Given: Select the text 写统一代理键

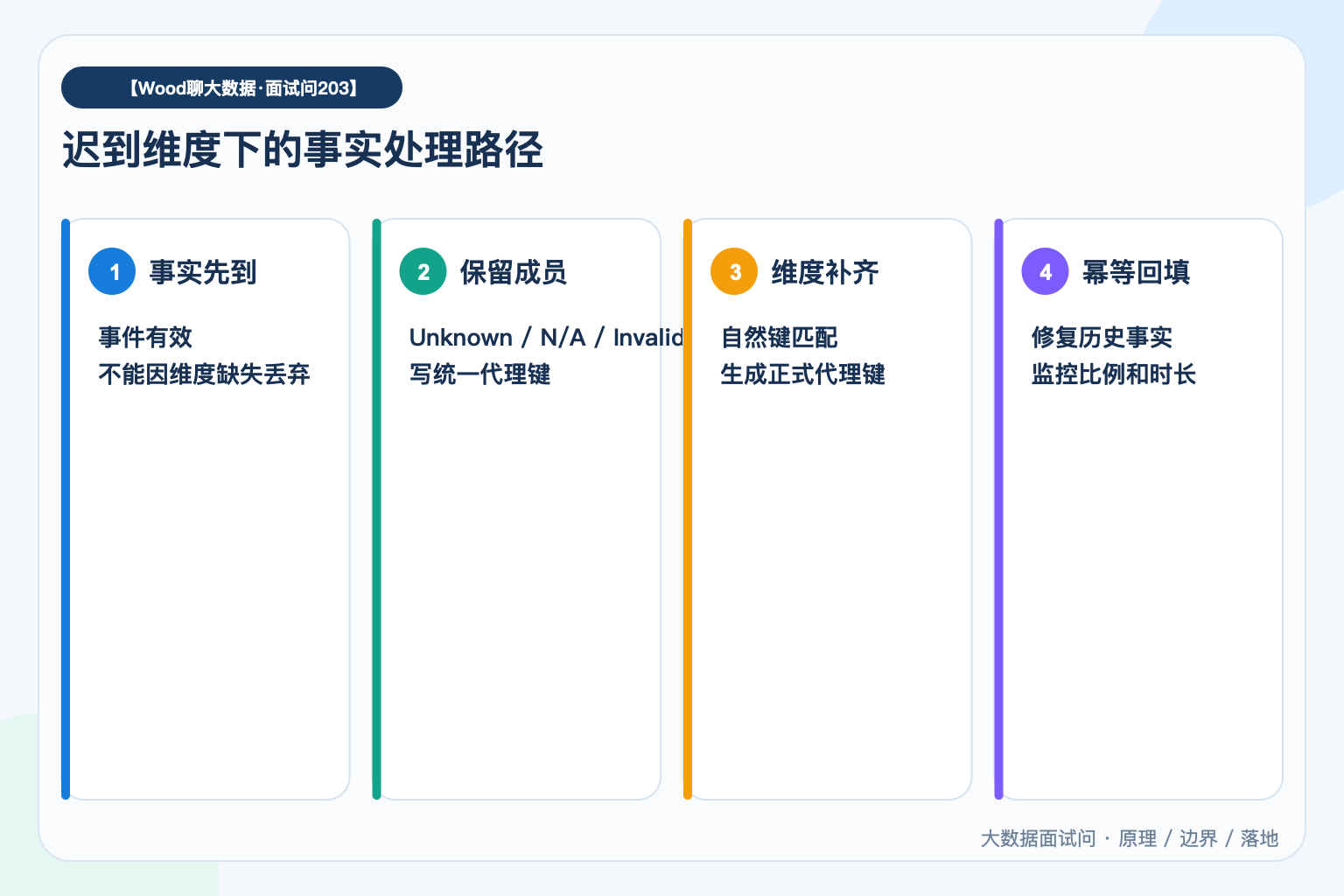Looking at the screenshot, I should [x=480, y=374].
